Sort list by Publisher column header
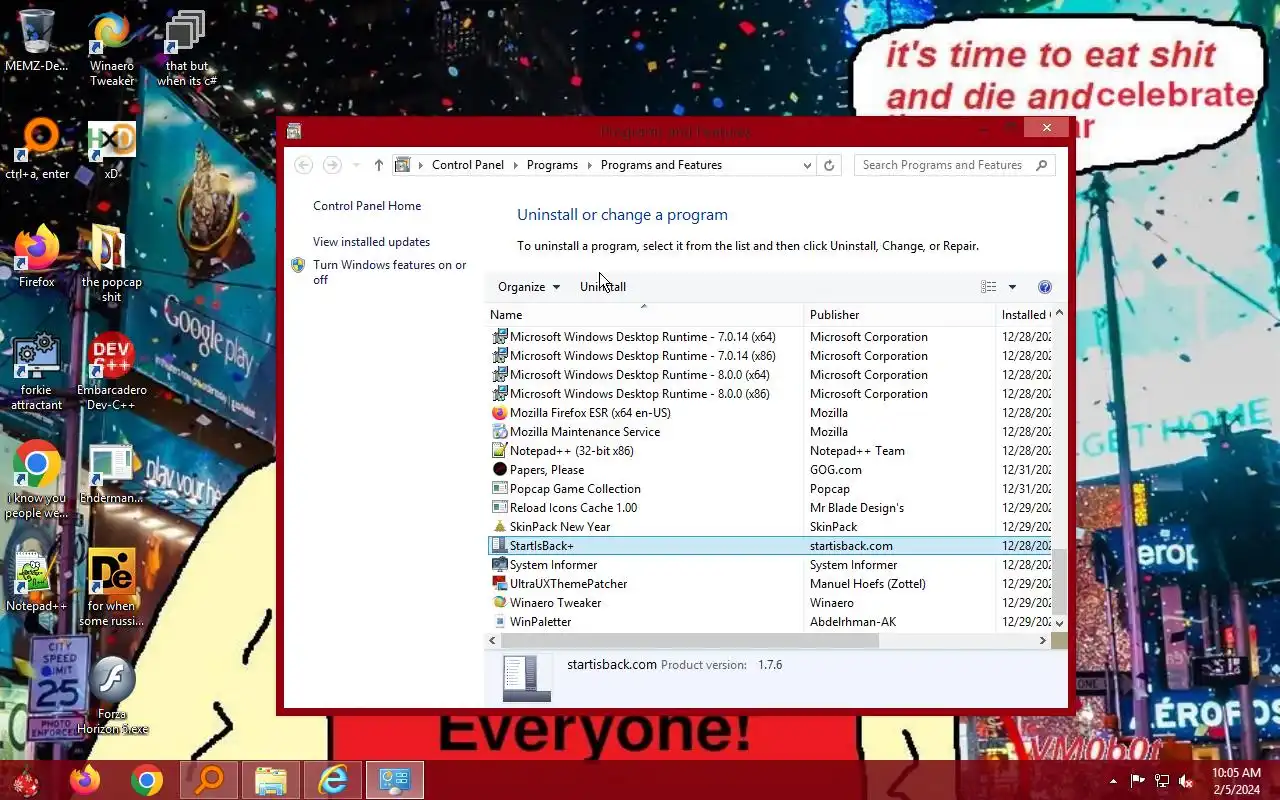 [899, 315]
